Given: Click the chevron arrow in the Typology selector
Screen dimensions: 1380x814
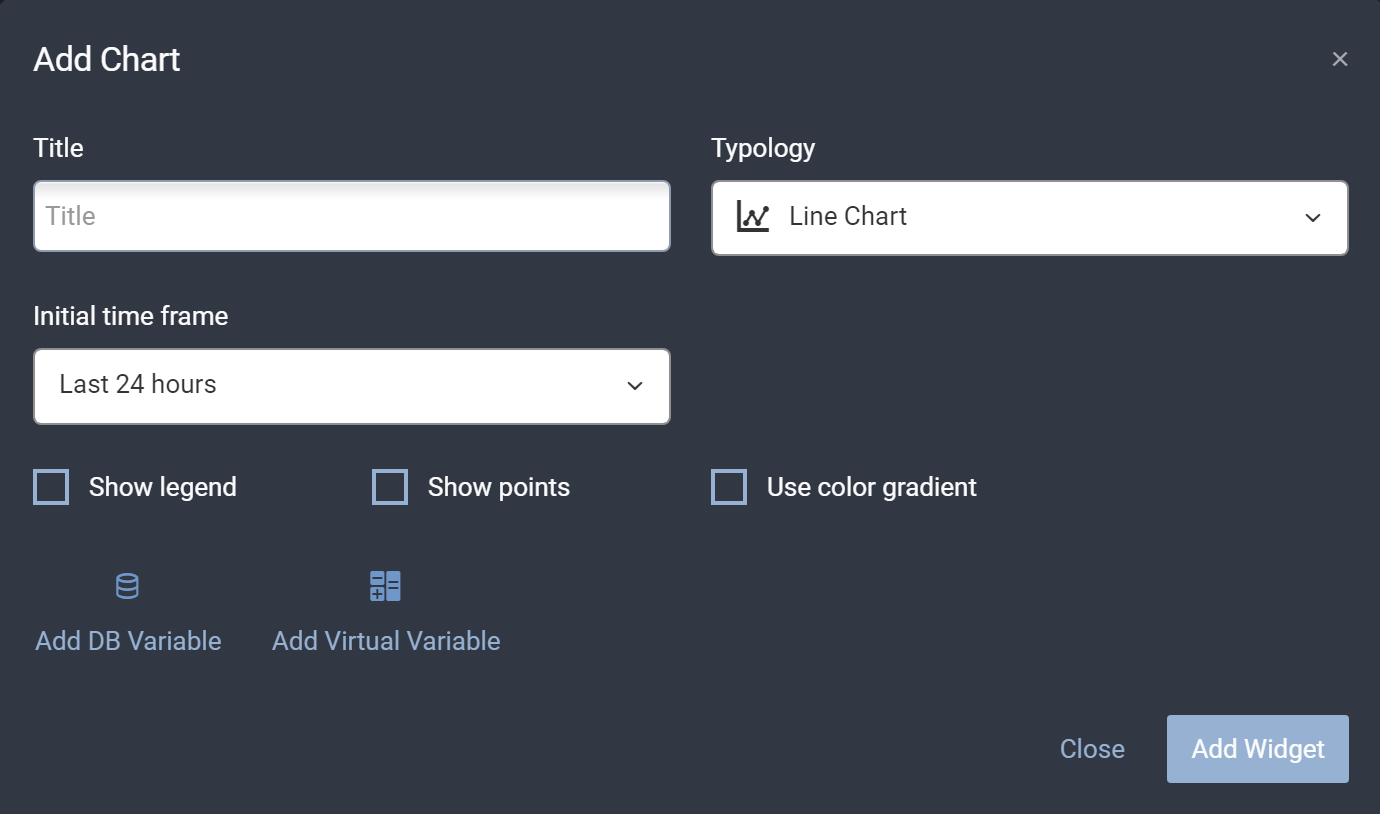Looking at the screenshot, I should pos(1313,218).
